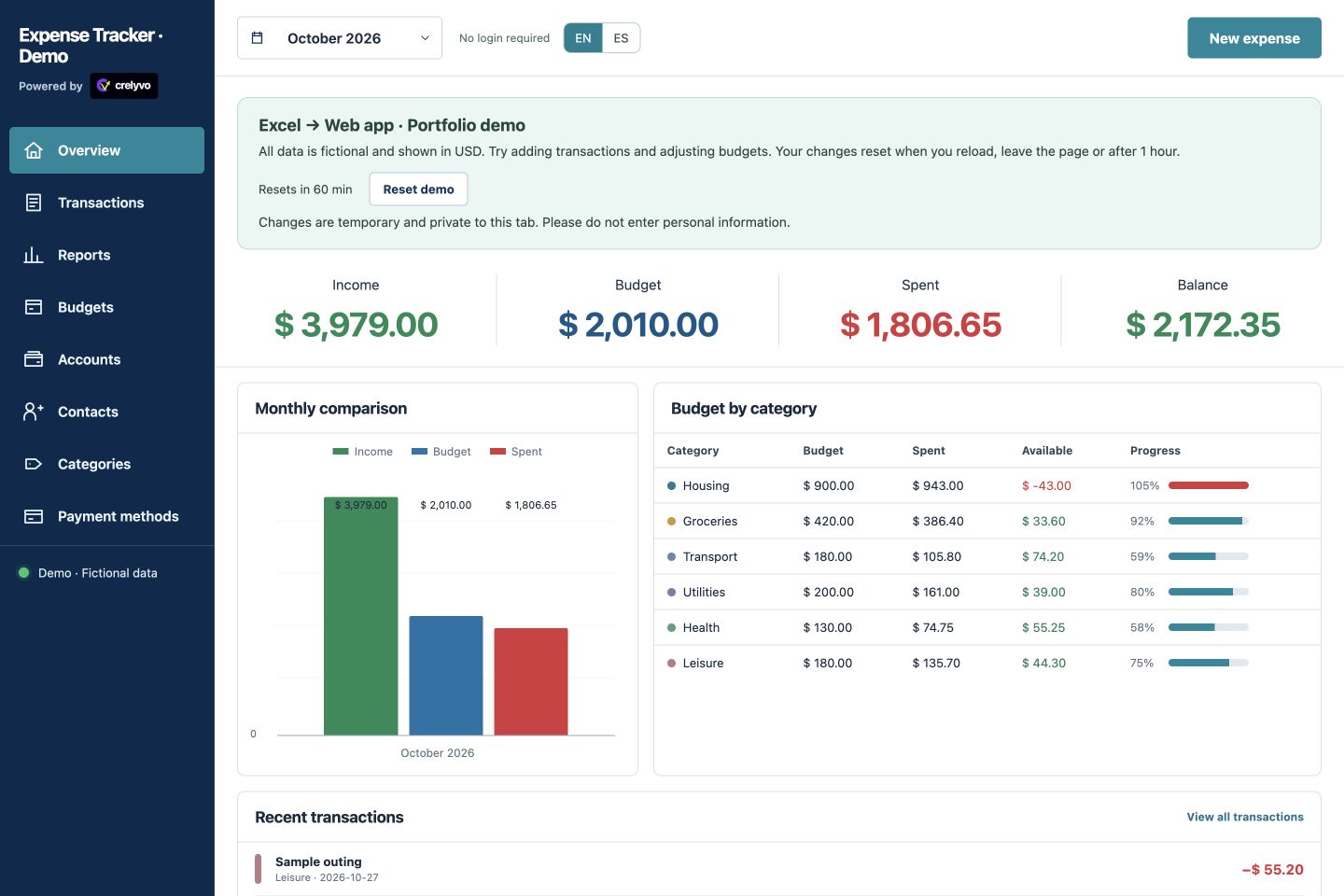
Task: Click the green demo status dot
Action: coord(24,573)
